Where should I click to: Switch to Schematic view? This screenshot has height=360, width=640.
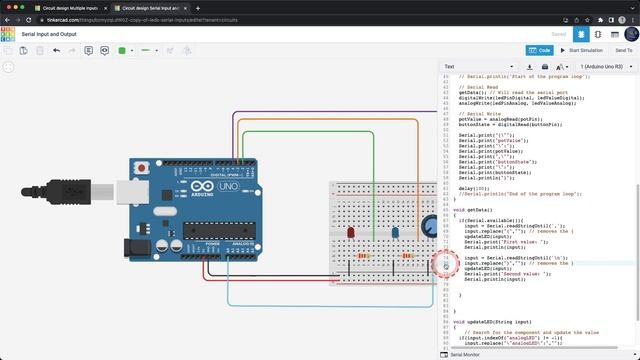598,34
